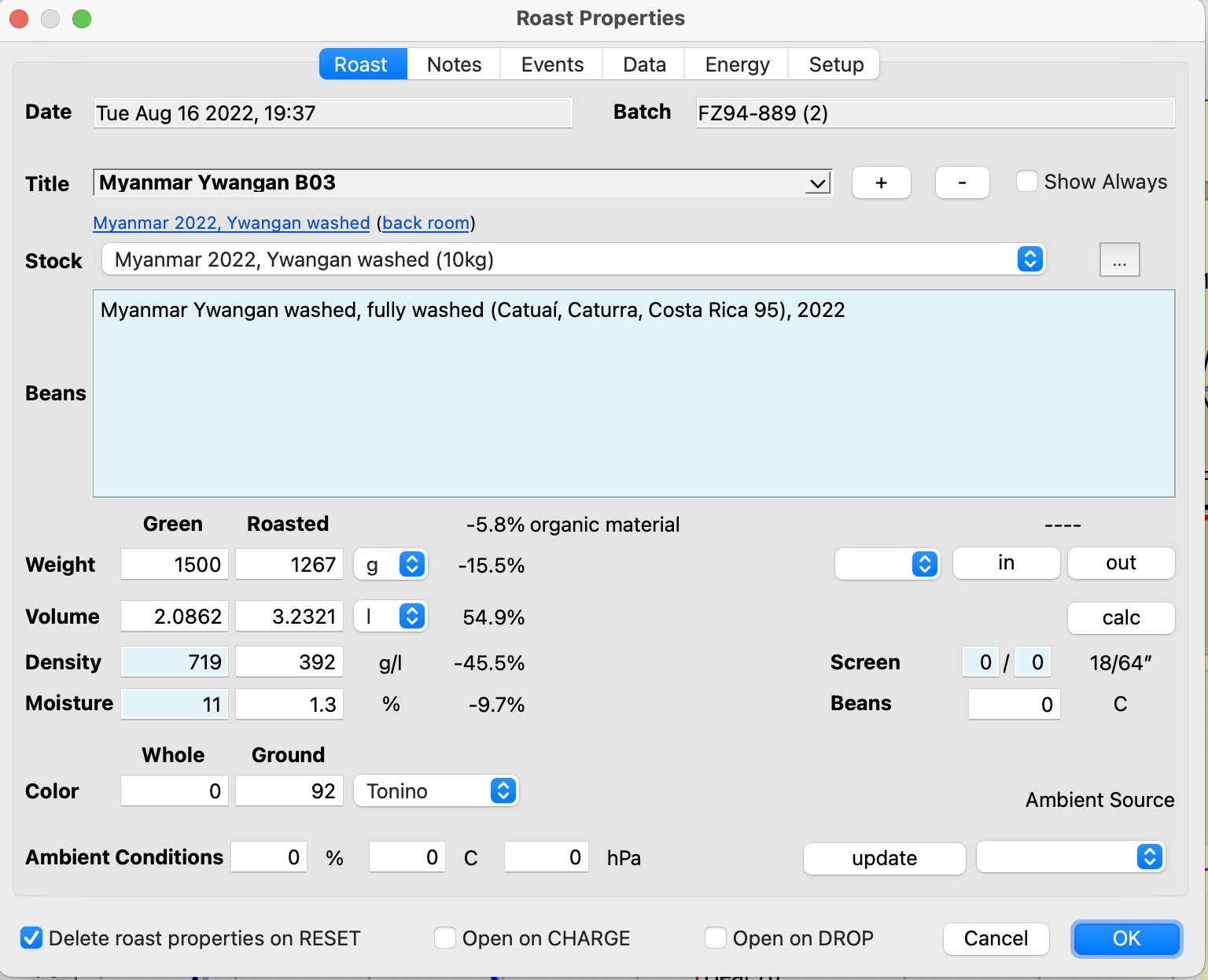
Task: Switch to the Notes tab
Action: tap(454, 64)
